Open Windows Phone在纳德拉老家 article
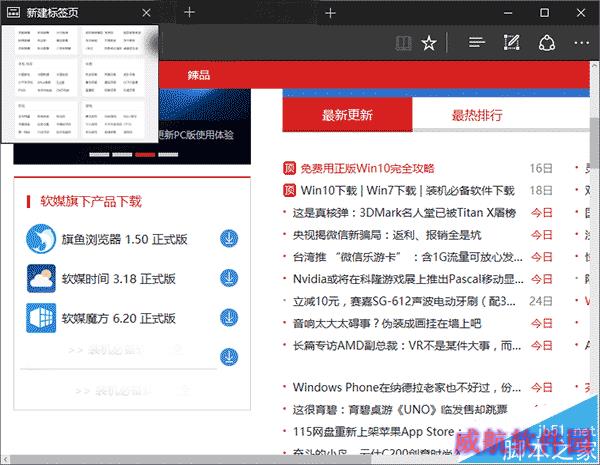Viewport: 600px width, 465px height. 407,387
